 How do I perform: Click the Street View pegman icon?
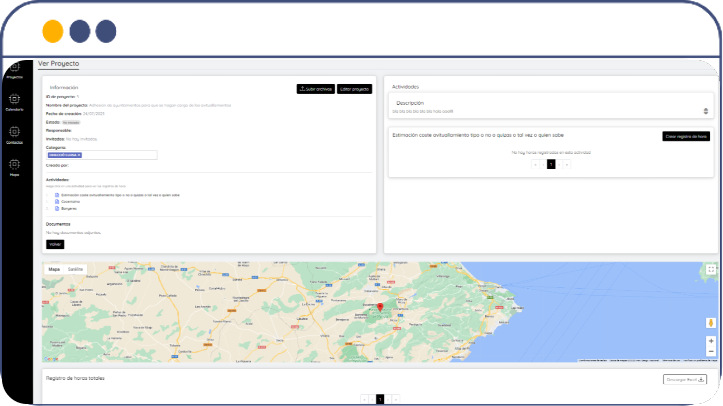coord(711,323)
